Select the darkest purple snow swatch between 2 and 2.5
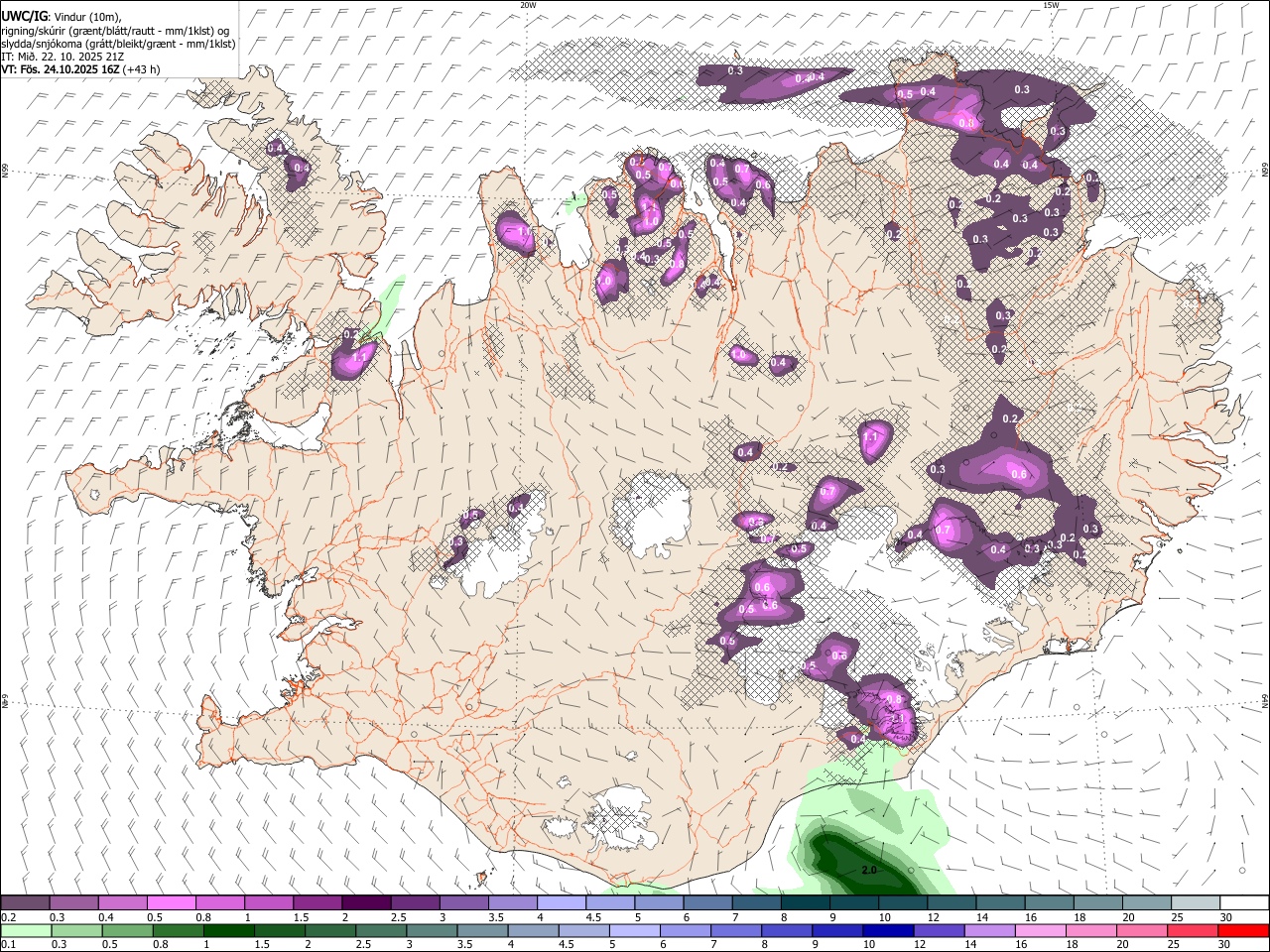Screen dimensions: 1270x952 pos(366,902)
